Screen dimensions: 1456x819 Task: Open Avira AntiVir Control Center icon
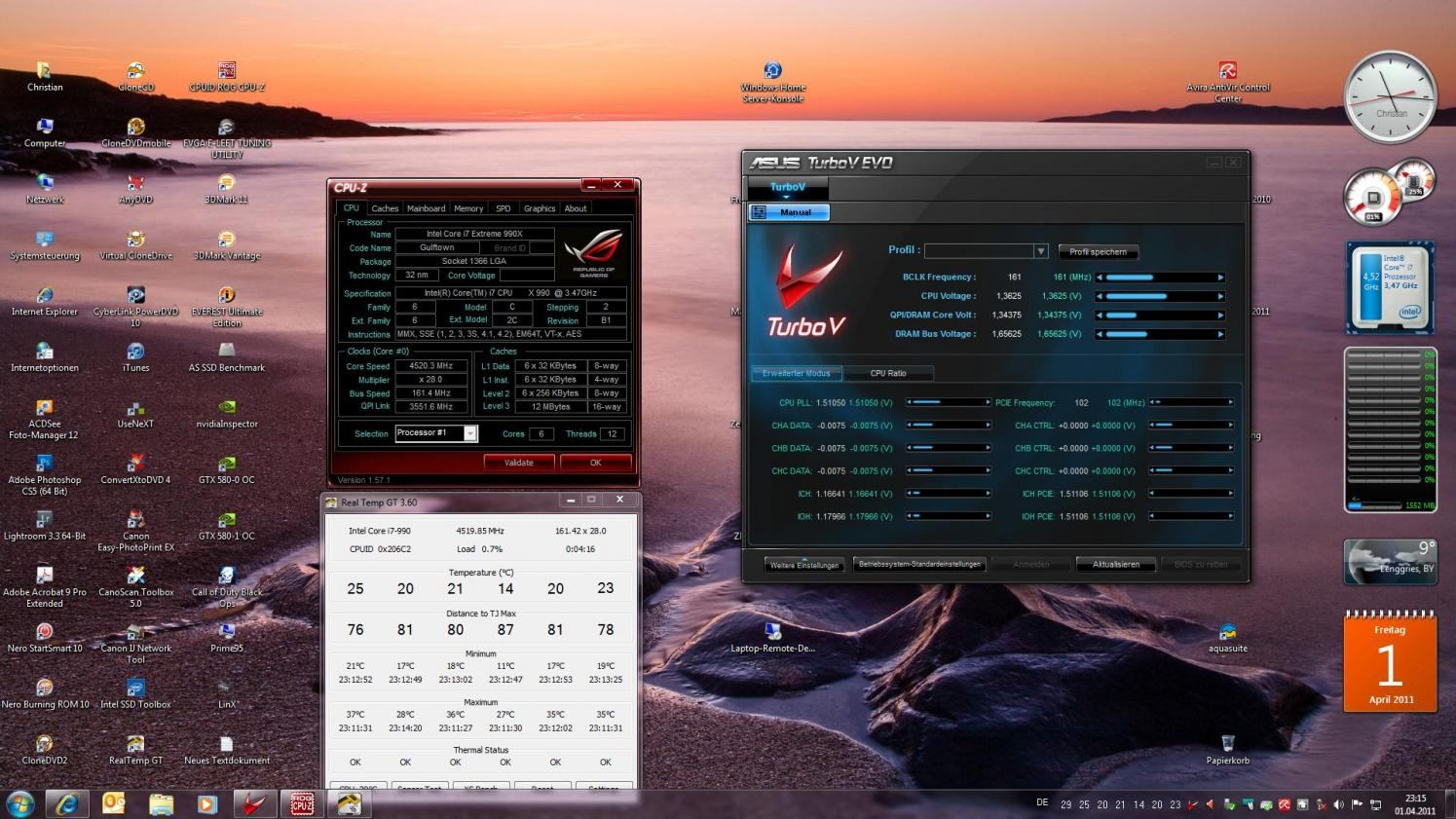(x=1227, y=82)
